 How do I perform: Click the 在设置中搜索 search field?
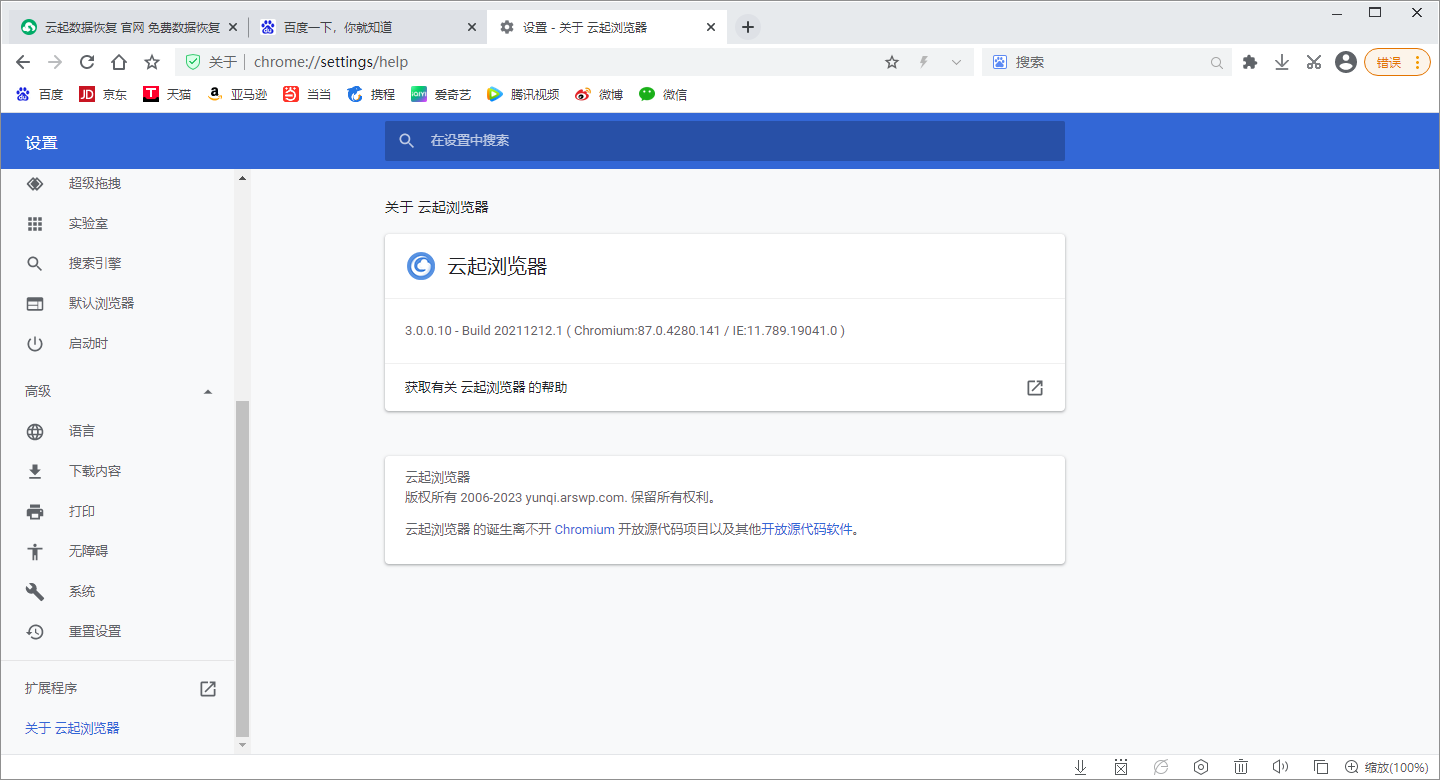click(x=725, y=141)
